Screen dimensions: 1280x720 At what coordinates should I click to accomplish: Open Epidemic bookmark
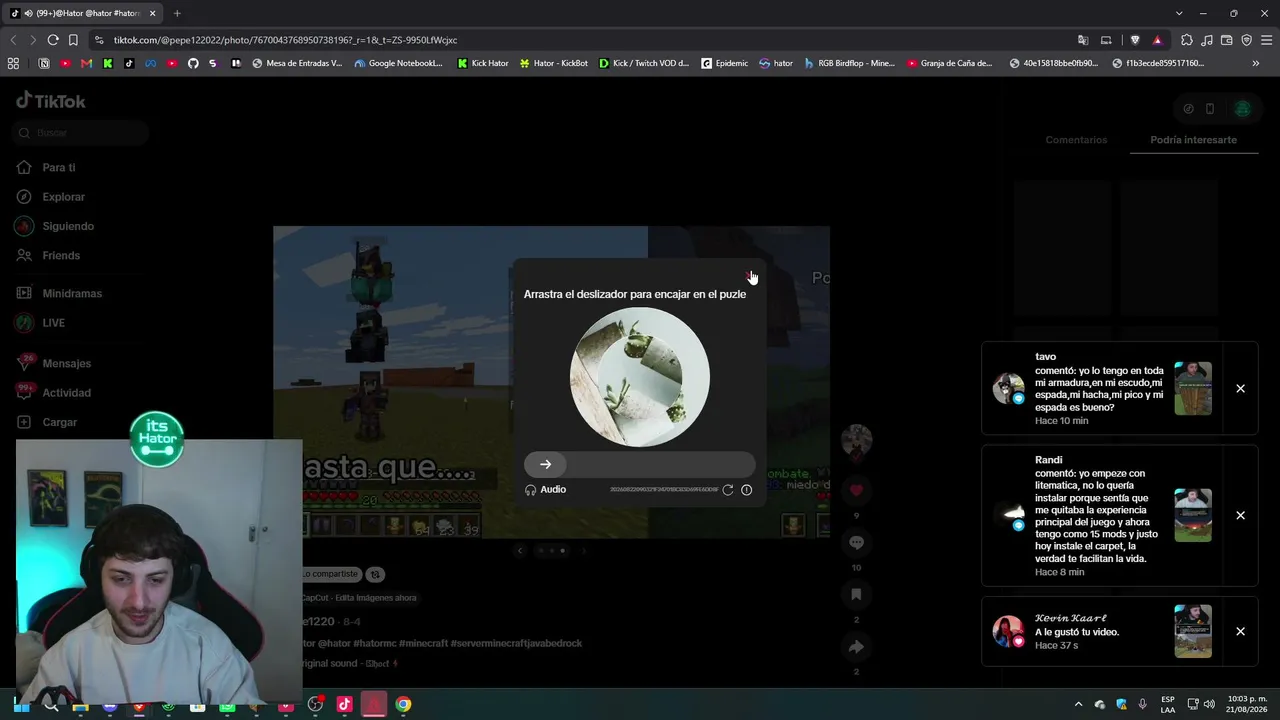pos(725,63)
